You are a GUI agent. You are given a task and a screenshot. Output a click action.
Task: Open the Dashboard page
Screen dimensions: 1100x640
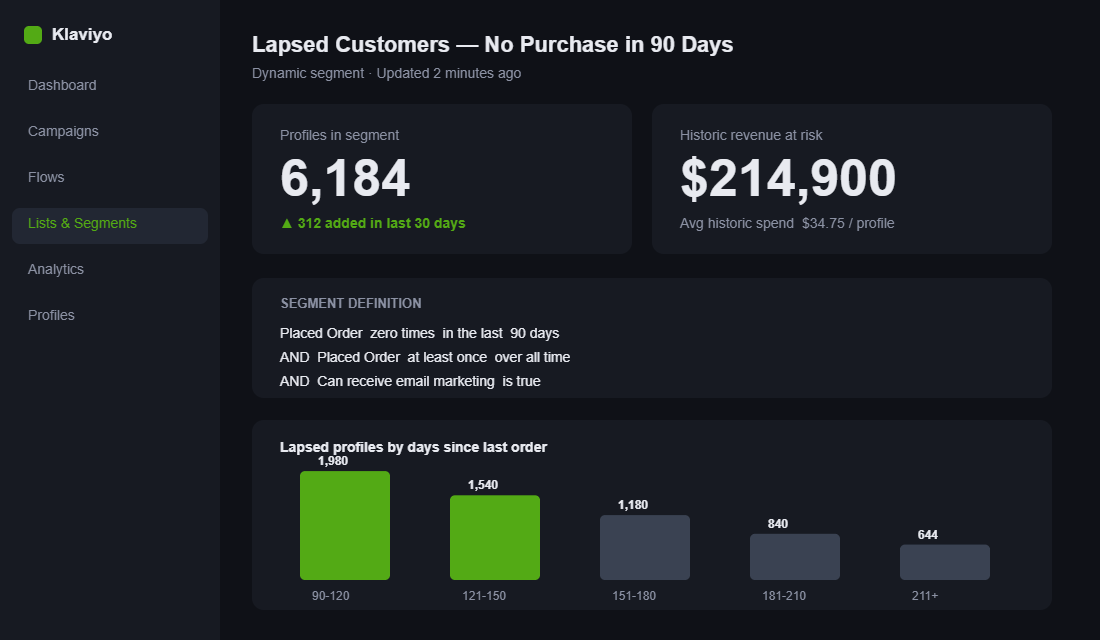coord(62,85)
